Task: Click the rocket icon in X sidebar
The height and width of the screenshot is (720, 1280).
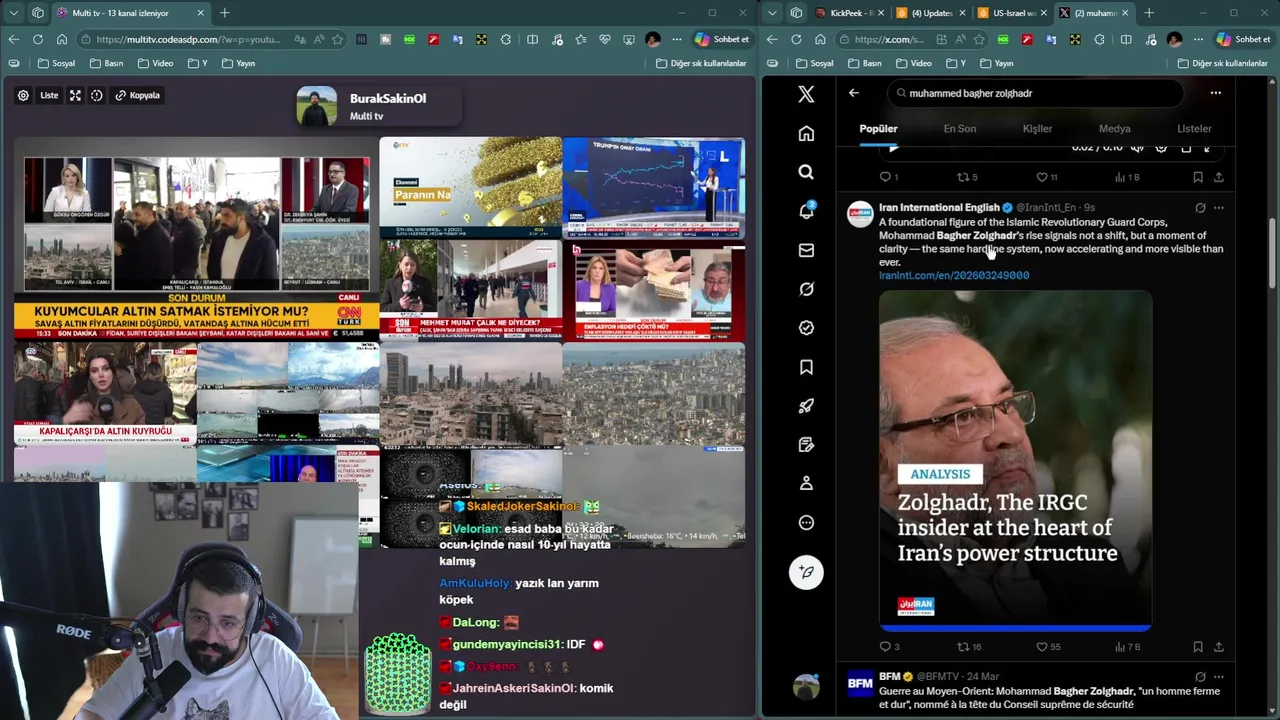Action: tap(806, 406)
